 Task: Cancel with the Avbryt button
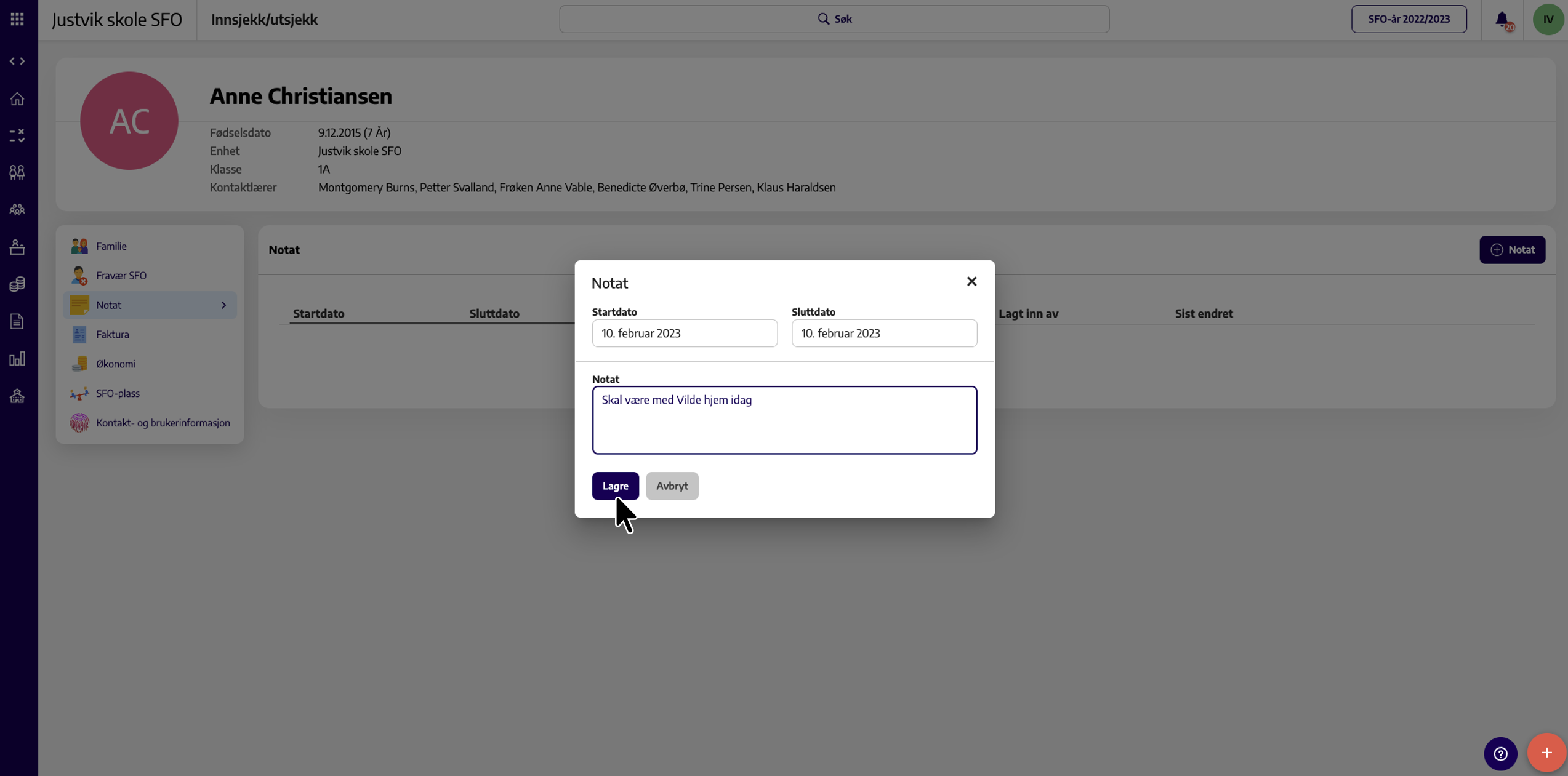tap(672, 486)
